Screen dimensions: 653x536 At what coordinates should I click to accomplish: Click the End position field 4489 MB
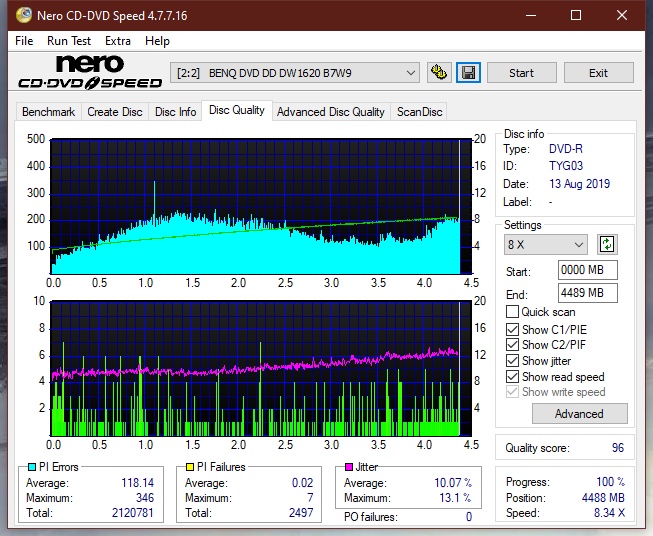pyautogui.click(x=587, y=293)
